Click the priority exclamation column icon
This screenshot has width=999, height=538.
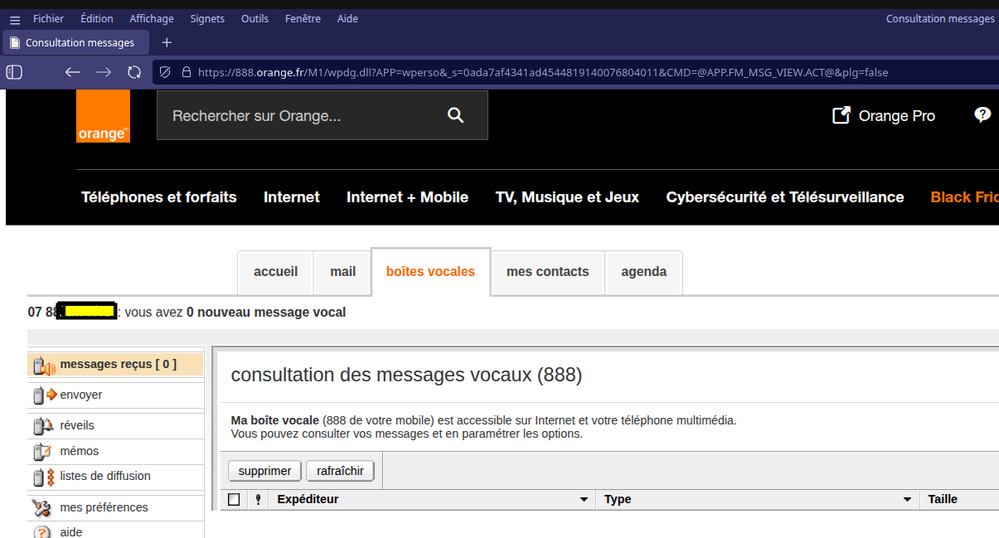(258, 499)
